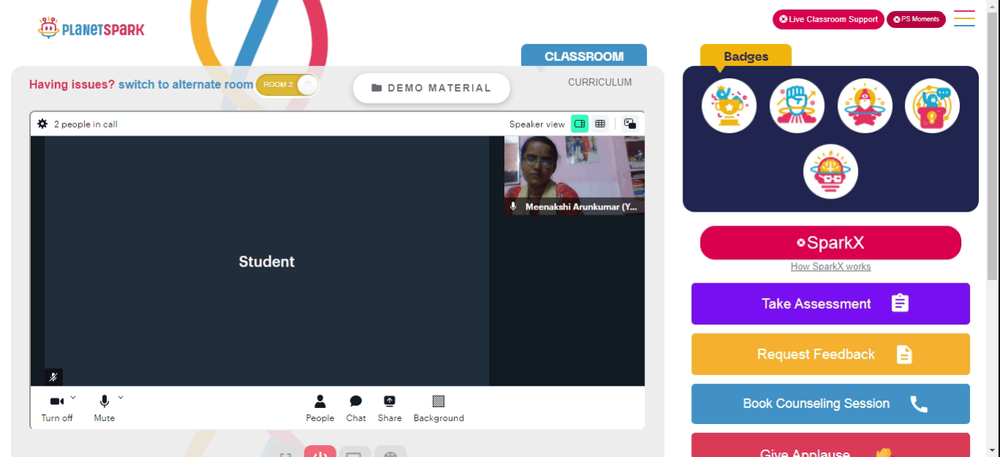The image size is (1000, 457).
Task: Click Meenakshi Arunkumar's video thumbnail
Action: (x=574, y=175)
